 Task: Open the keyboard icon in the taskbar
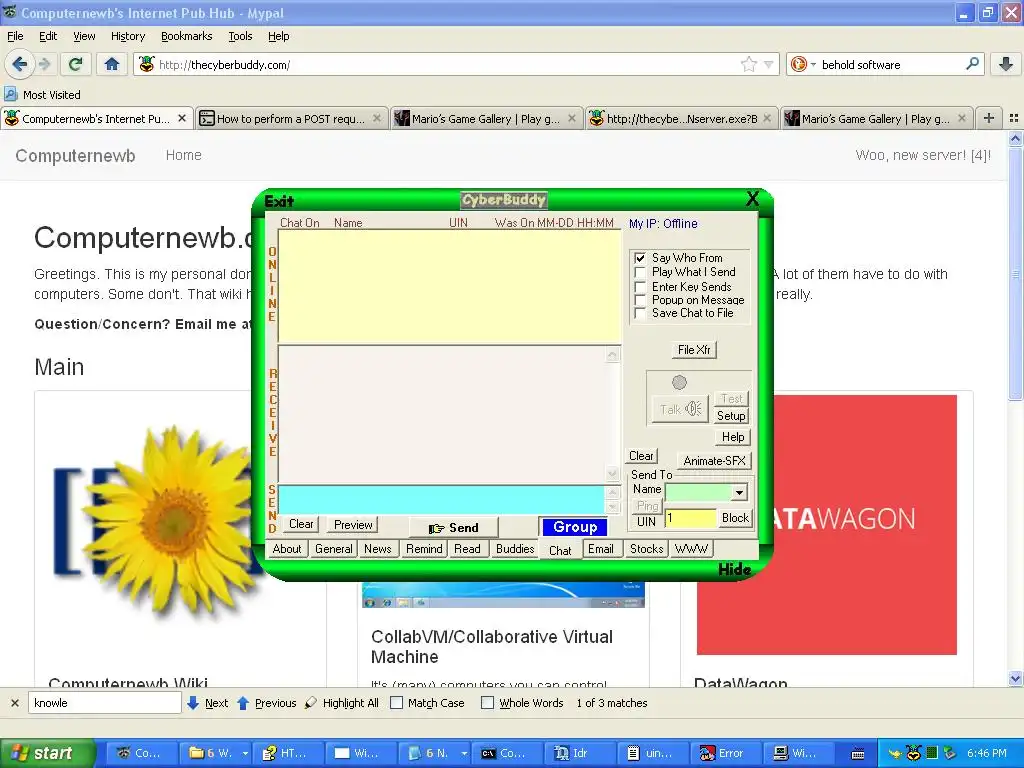[x=858, y=754]
